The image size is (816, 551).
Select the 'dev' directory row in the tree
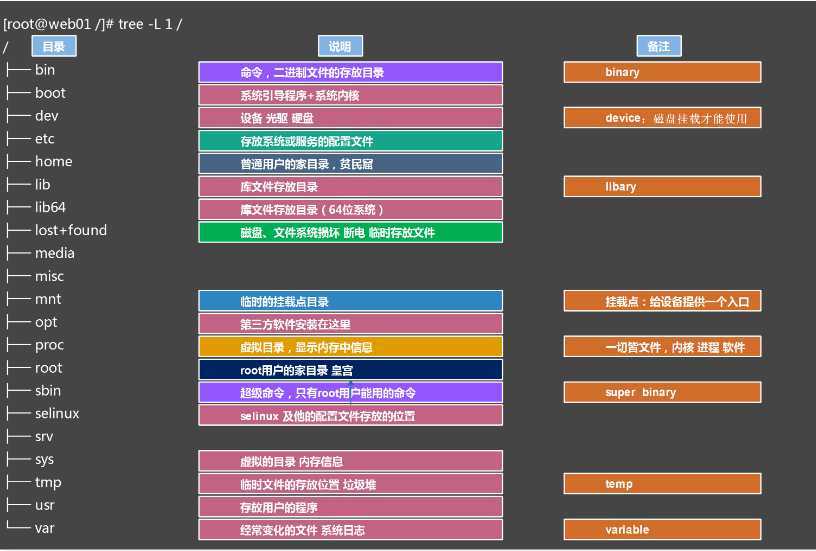pyautogui.click(x=32, y=116)
